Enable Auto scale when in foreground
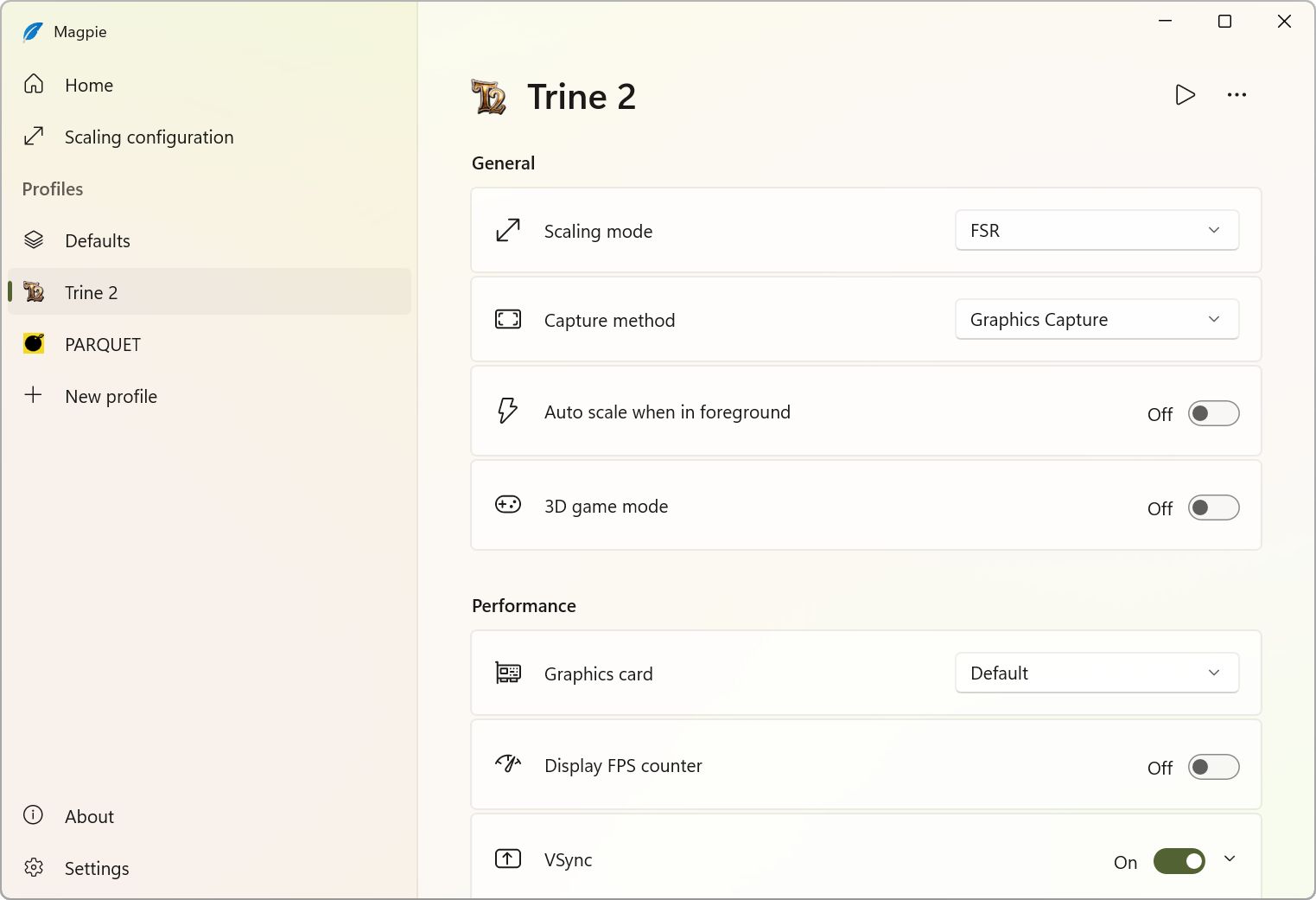Image resolution: width=1316 pixels, height=900 pixels. tap(1213, 413)
